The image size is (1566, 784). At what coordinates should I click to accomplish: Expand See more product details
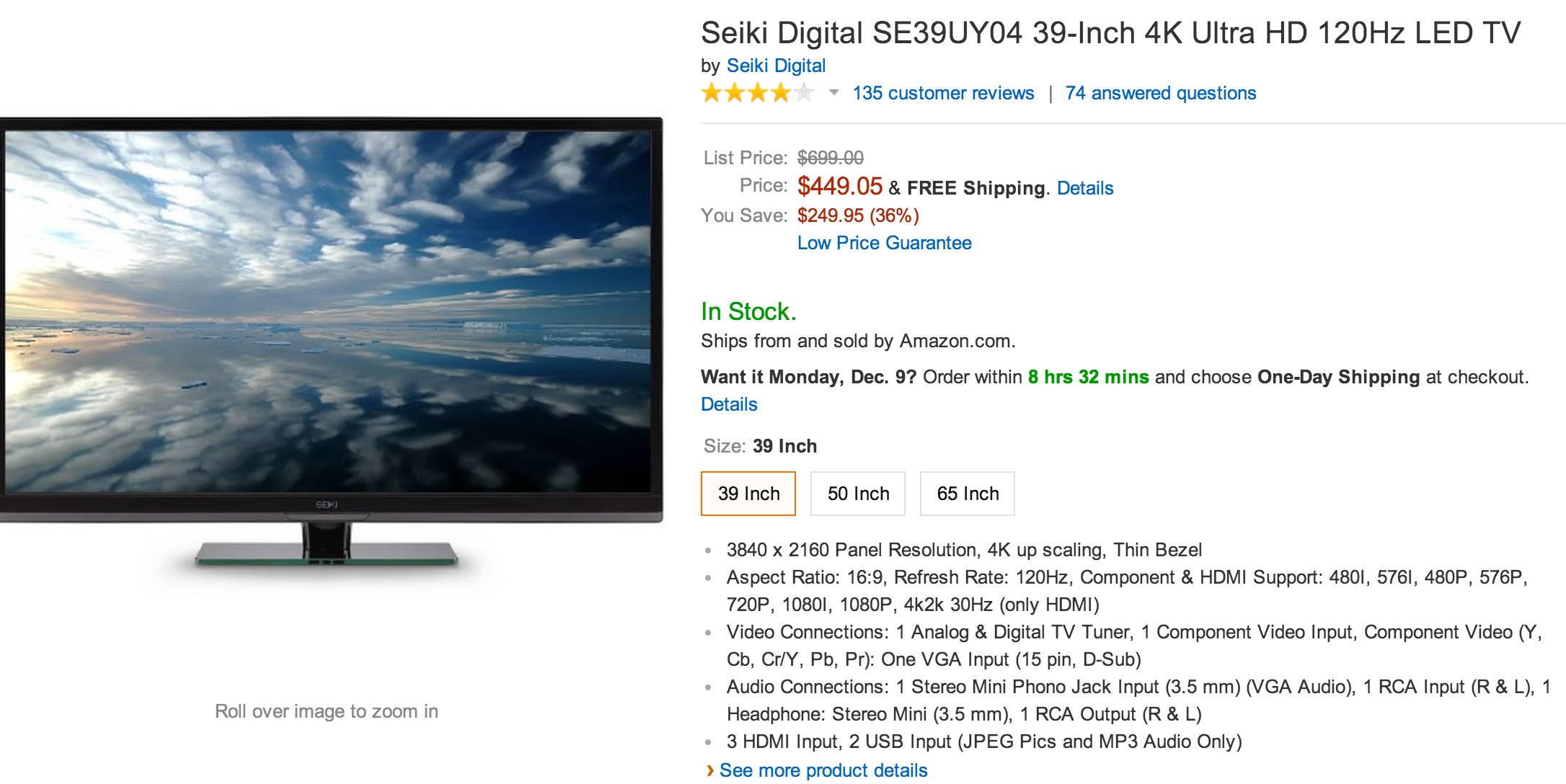[823, 770]
